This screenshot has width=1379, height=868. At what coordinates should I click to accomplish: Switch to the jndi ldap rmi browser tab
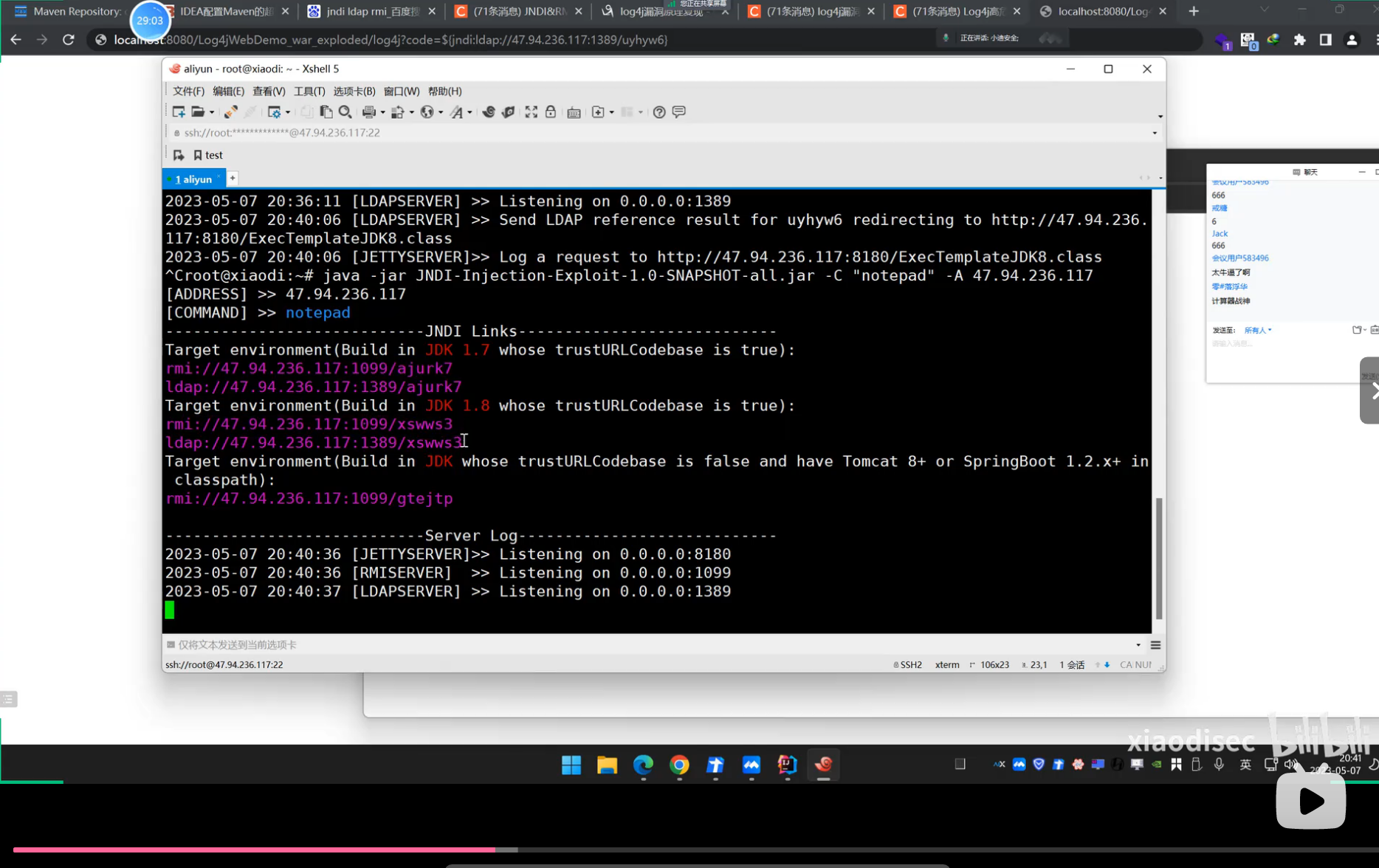pyautogui.click(x=373, y=11)
